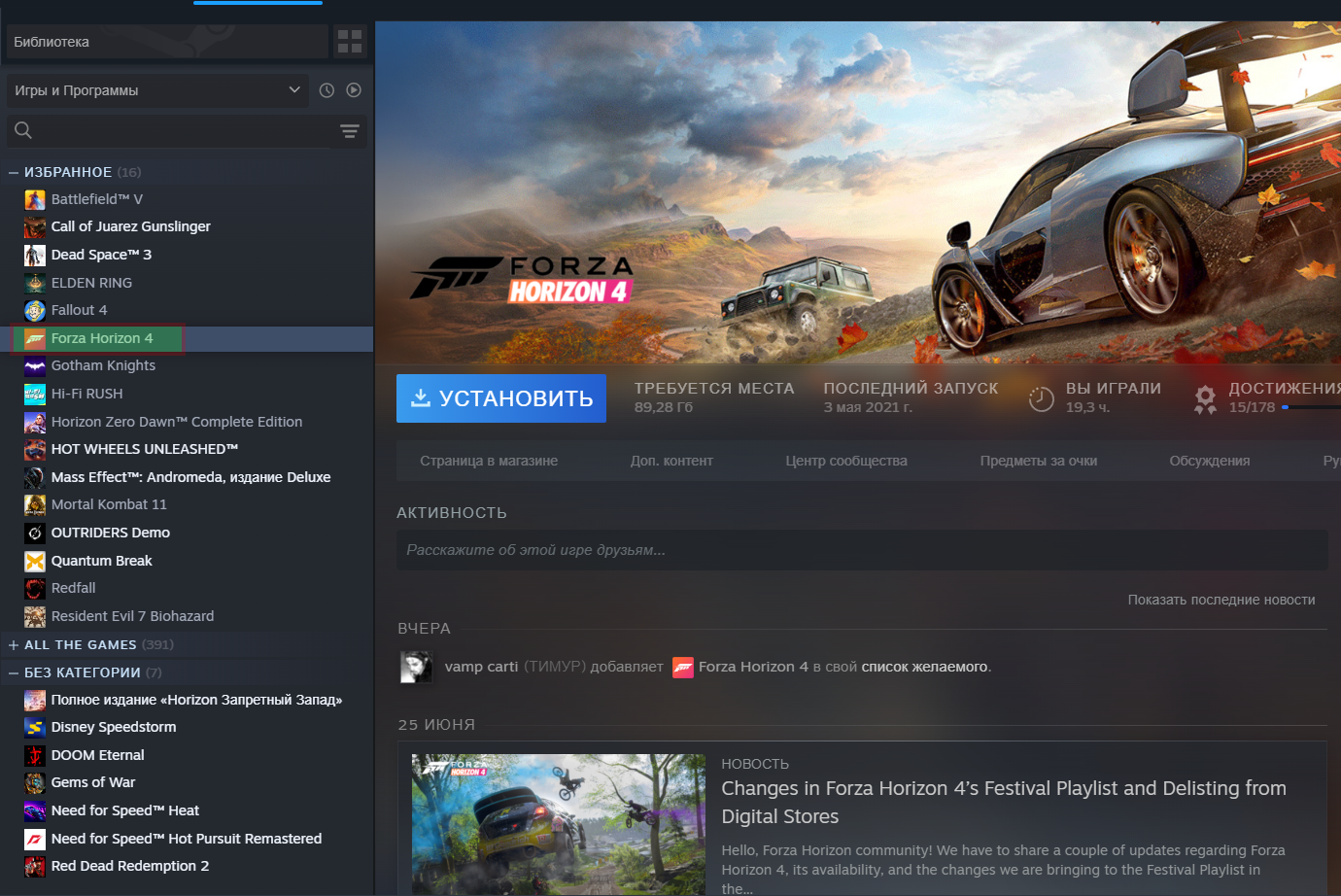Click the Battlefield V game icon
This screenshot has width=1341, height=896.
[35, 199]
